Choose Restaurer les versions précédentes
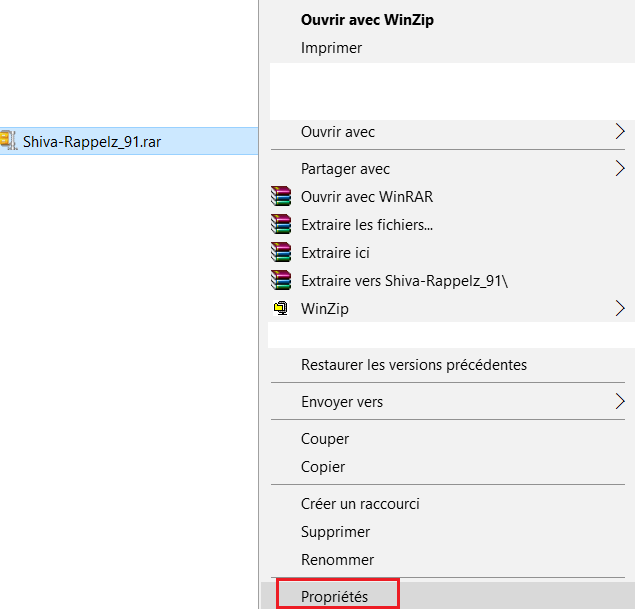 click(414, 365)
